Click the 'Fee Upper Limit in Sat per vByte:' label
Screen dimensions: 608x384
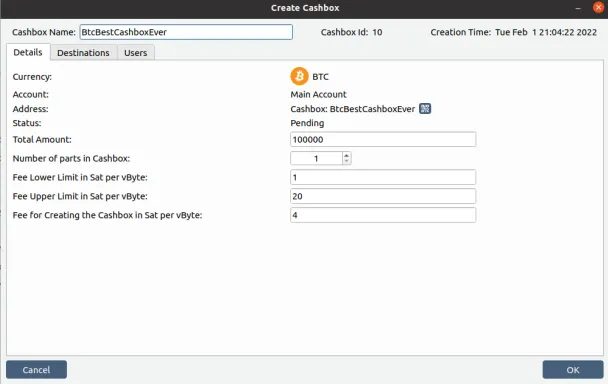[80, 196]
